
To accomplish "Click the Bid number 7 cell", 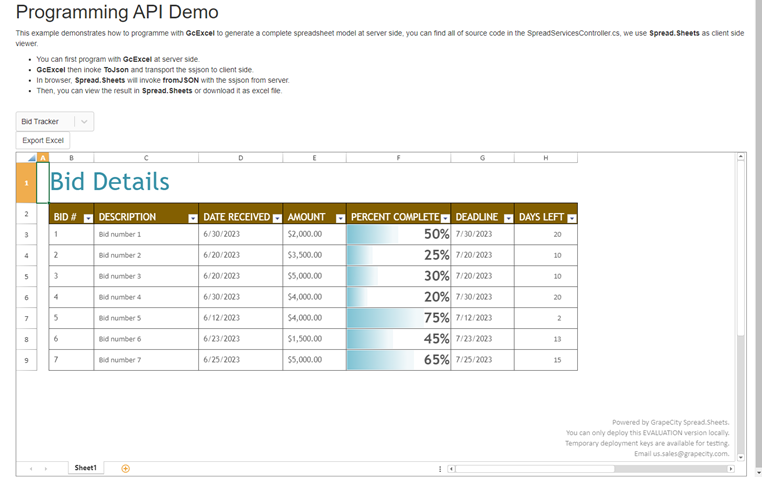I will point(146,360).
